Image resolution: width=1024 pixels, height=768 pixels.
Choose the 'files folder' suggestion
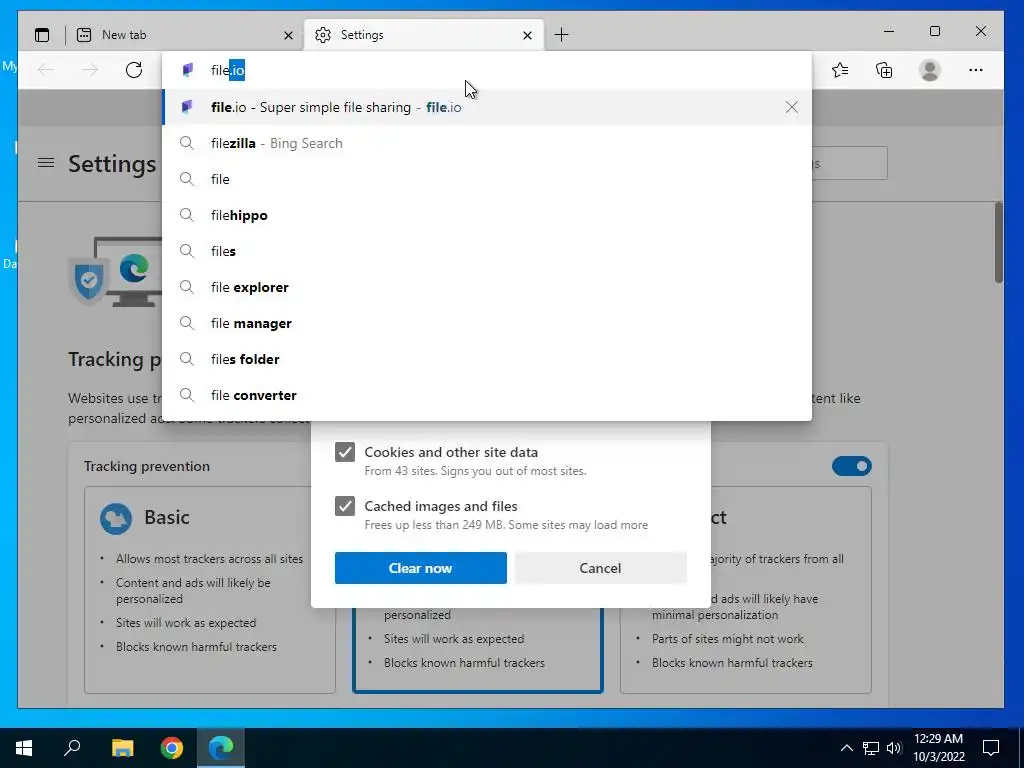pyautogui.click(x=487, y=359)
